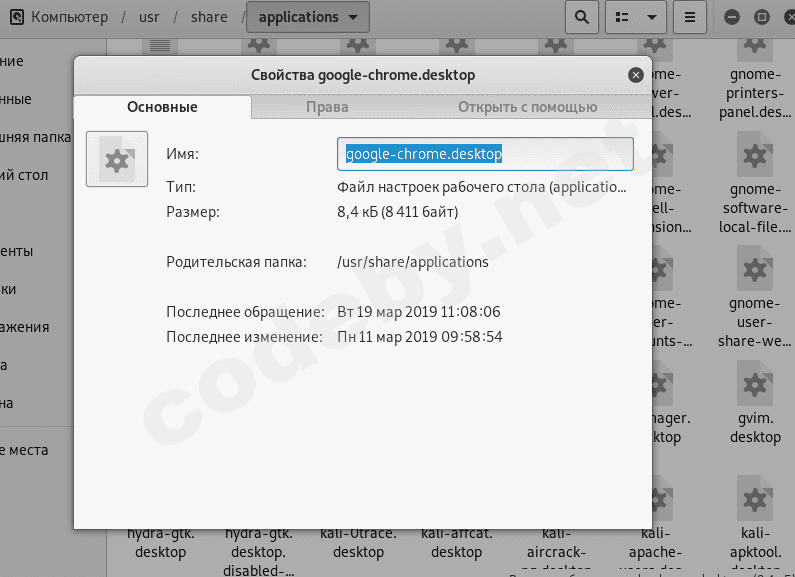
Task: Select gnome-software-local-file desktop icon
Action: point(755,155)
